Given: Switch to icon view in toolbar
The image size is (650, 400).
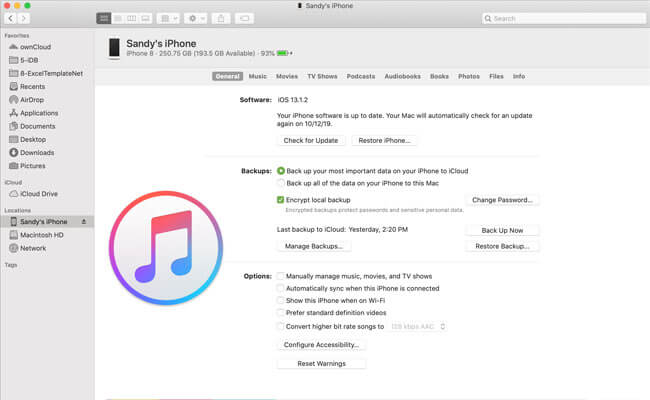Looking at the screenshot, I should click(x=104, y=18).
